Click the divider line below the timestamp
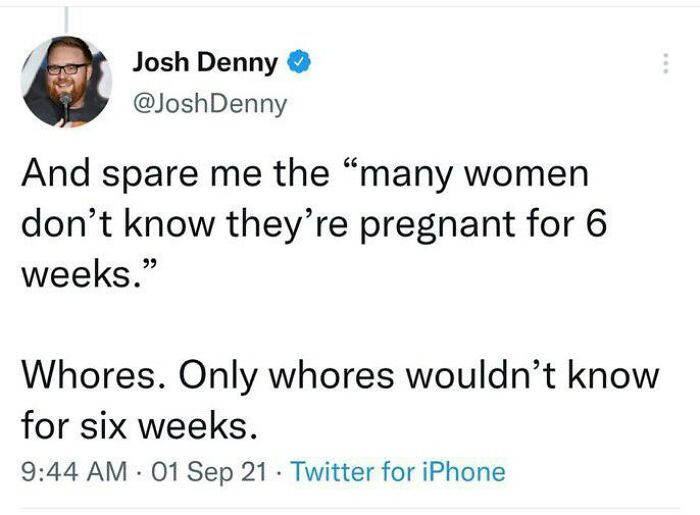The width and height of the screenshot is (700, 515). [x=350, y=508]
